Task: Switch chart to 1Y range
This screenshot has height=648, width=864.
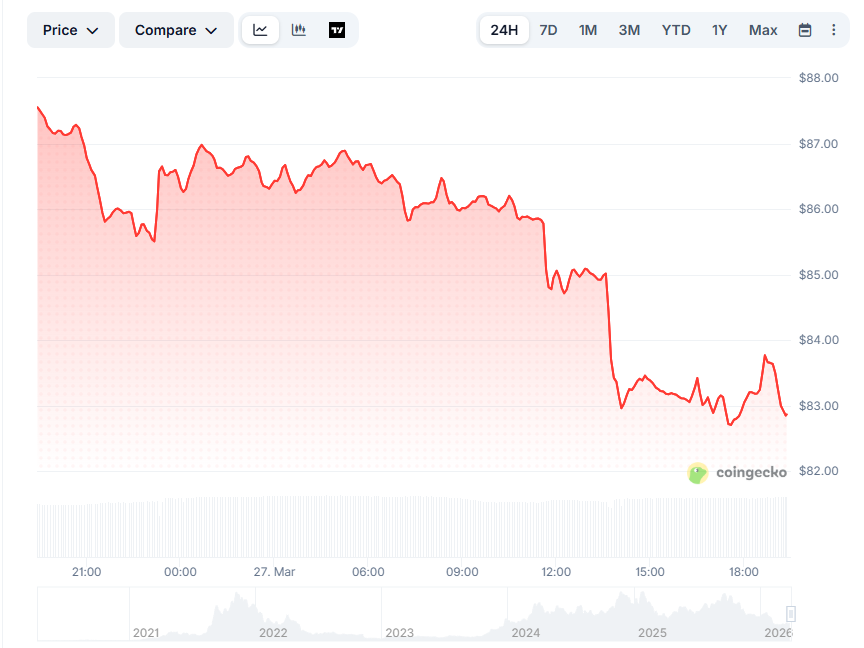Action: click(x=720, y=30)
